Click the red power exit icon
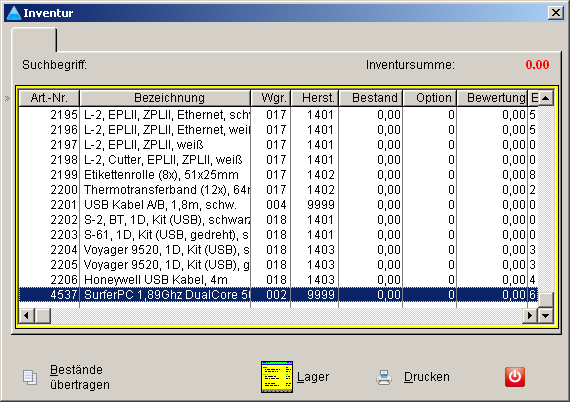The width and height of the screenshot is (570, 402). 515,377
